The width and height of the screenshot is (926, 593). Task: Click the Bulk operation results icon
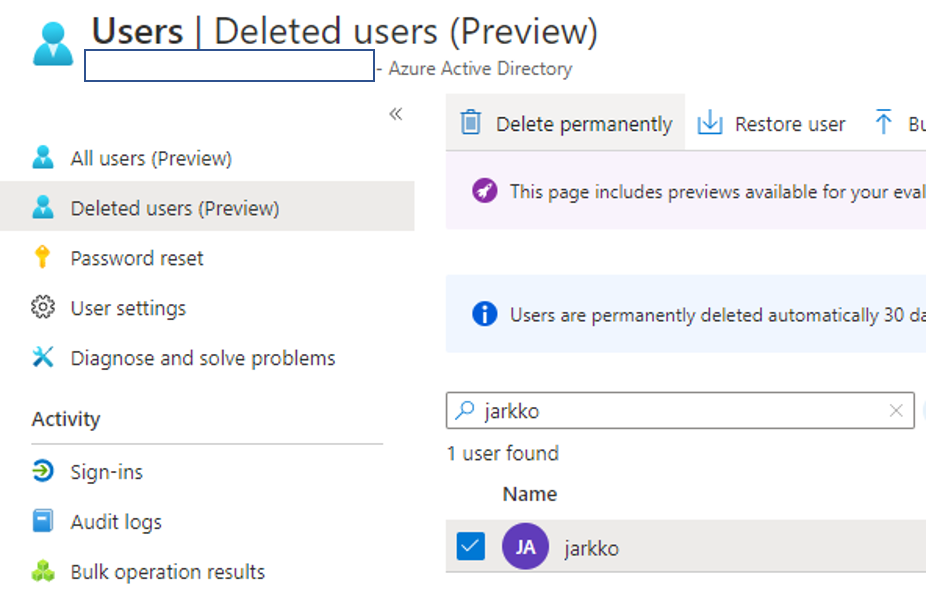(42, 572)
